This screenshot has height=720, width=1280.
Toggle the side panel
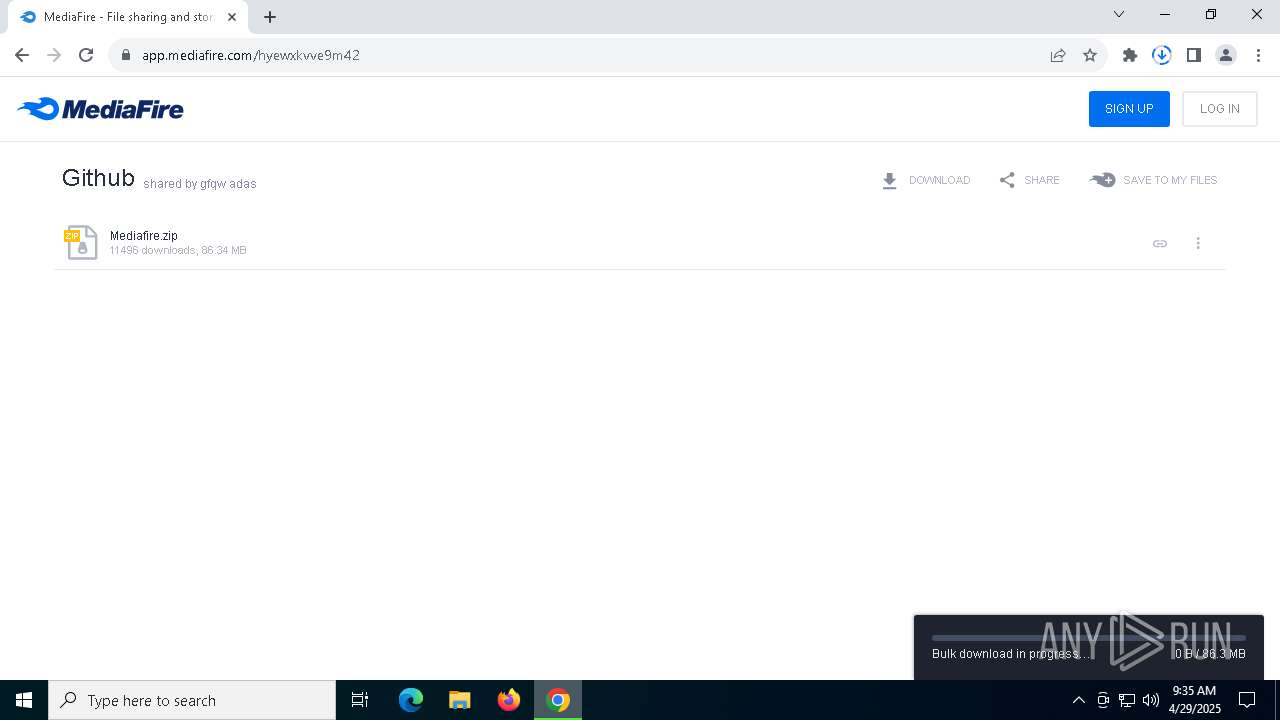[x=1194, y=55]
